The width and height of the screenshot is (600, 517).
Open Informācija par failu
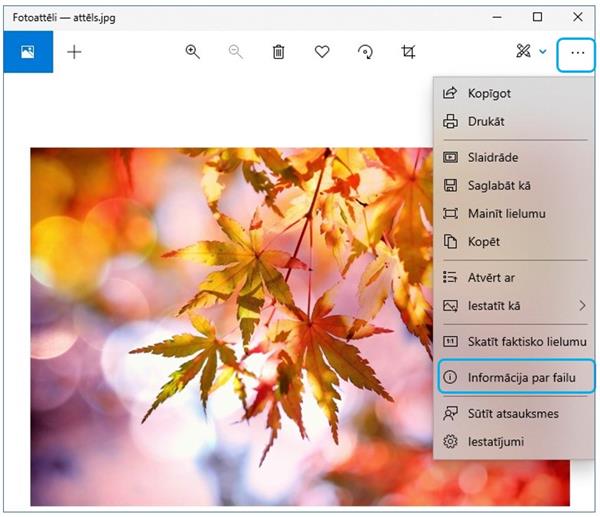click(x=516, y=377)
